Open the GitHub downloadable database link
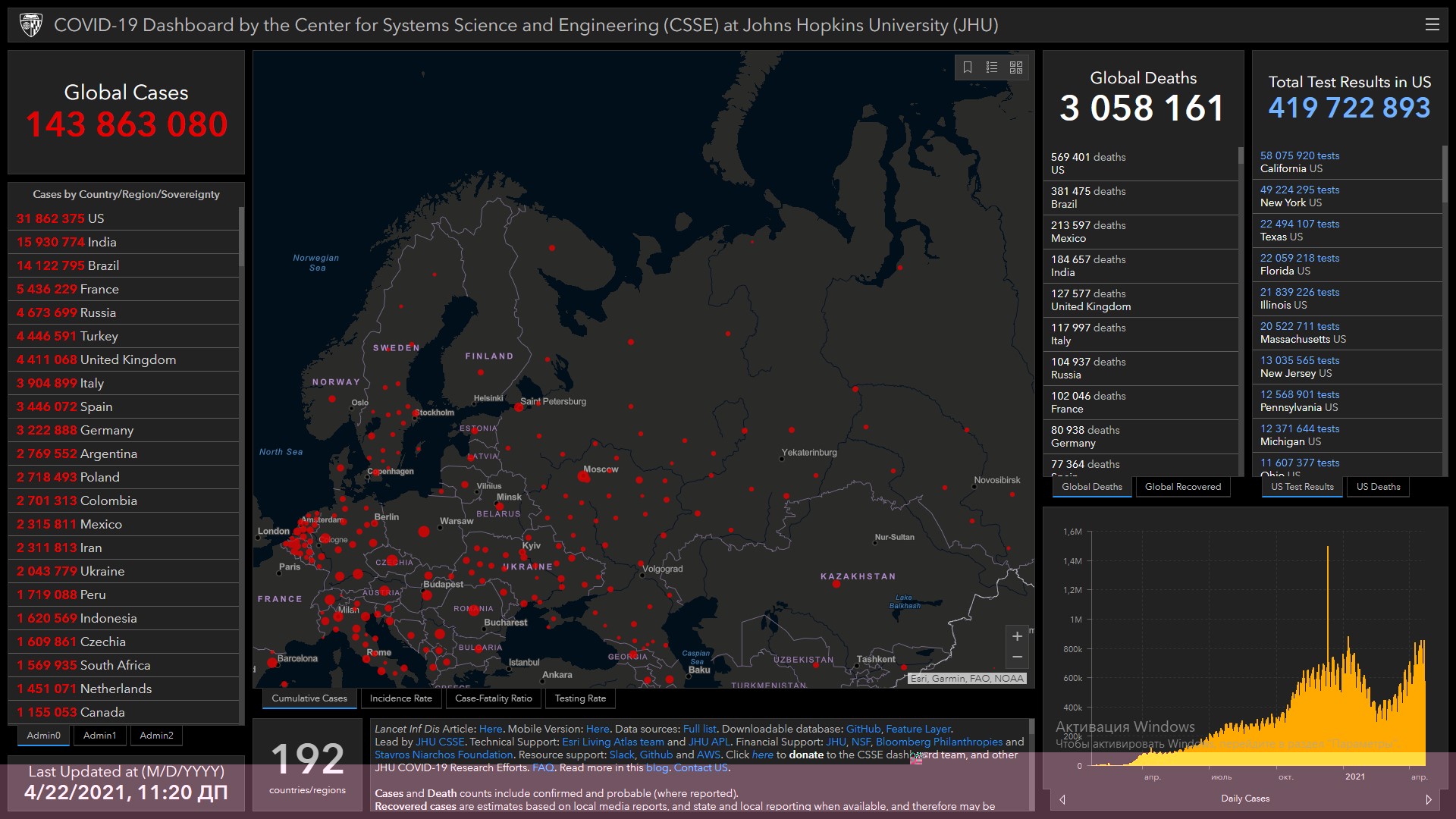1456x819 pixels. click(x=863, y=729)
